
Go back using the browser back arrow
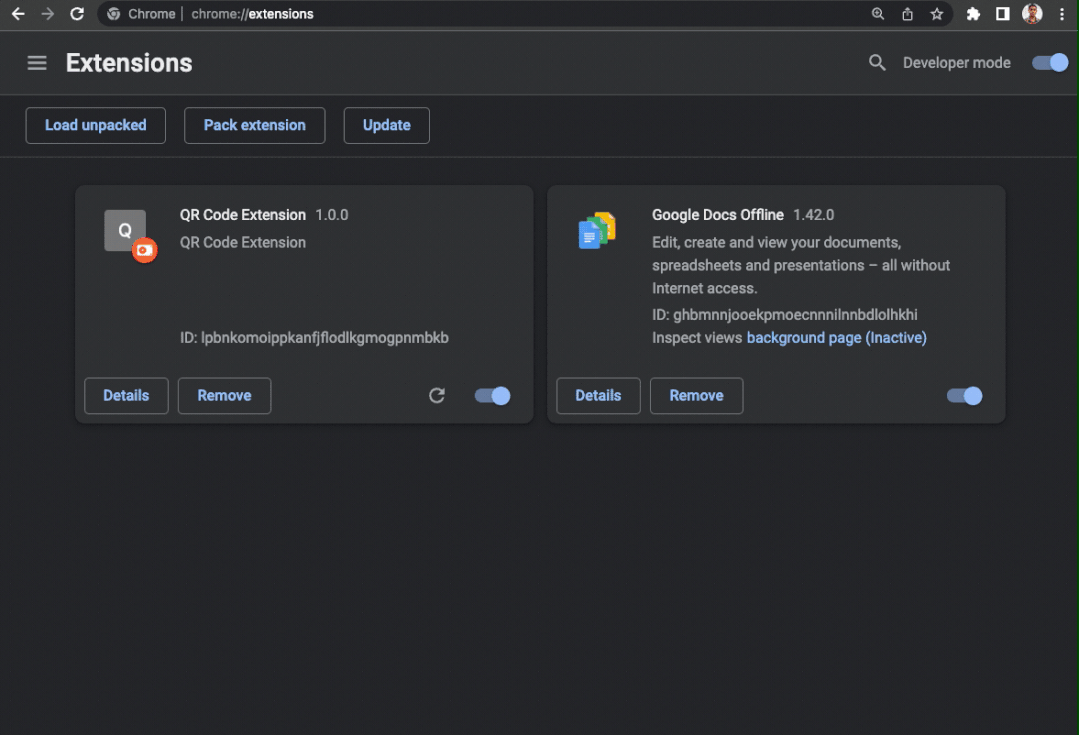coord(18,14)
